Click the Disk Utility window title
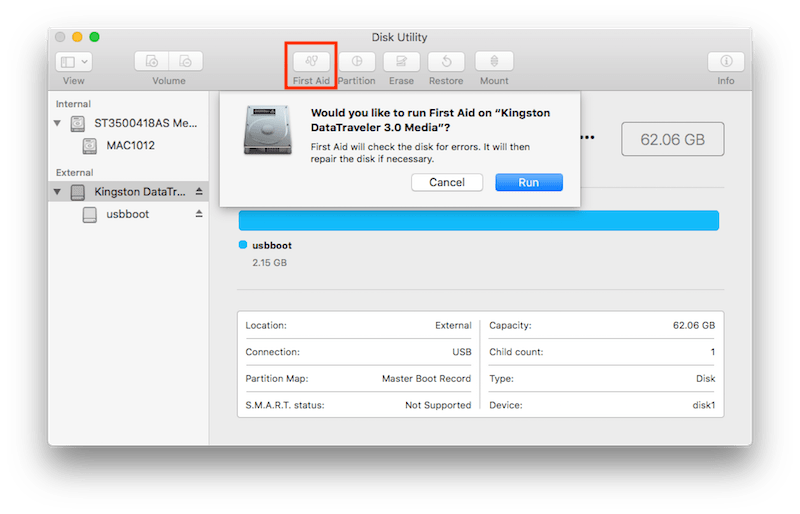The width and height of the screenshot is (800, 514). pyautogui.click(x=399, y=37)
